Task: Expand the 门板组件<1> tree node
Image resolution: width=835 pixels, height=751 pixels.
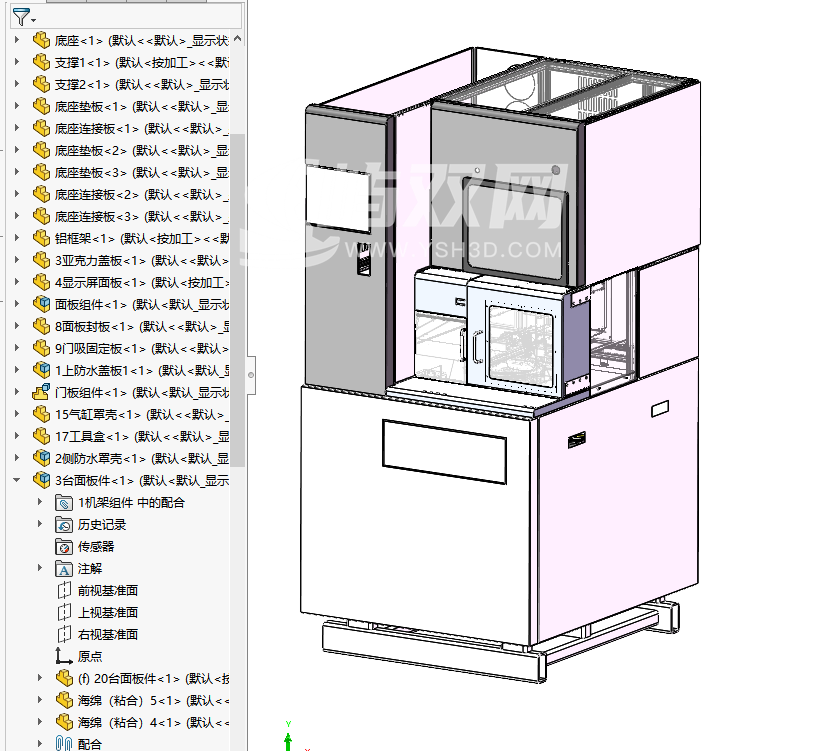Action: pyautogui.click(x=17, y=391)
